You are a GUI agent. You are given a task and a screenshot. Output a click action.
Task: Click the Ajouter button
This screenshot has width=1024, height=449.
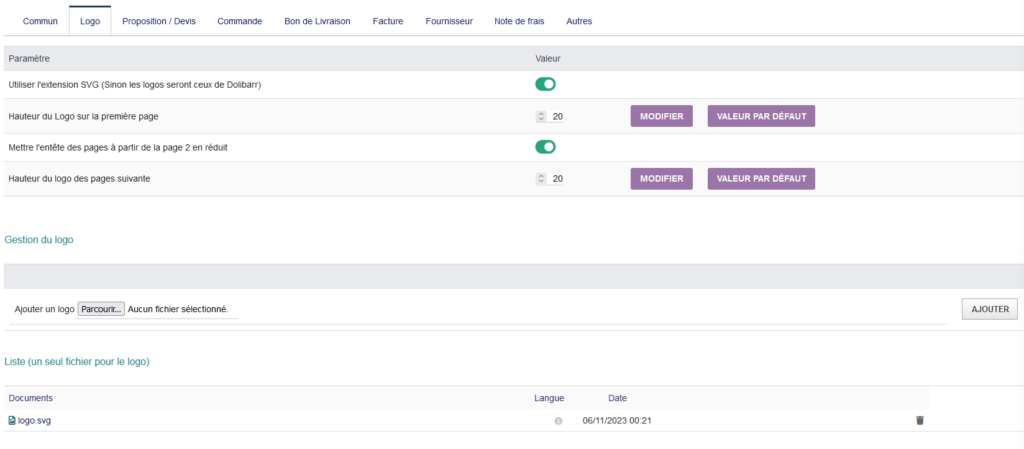click(x=989, y=309)
